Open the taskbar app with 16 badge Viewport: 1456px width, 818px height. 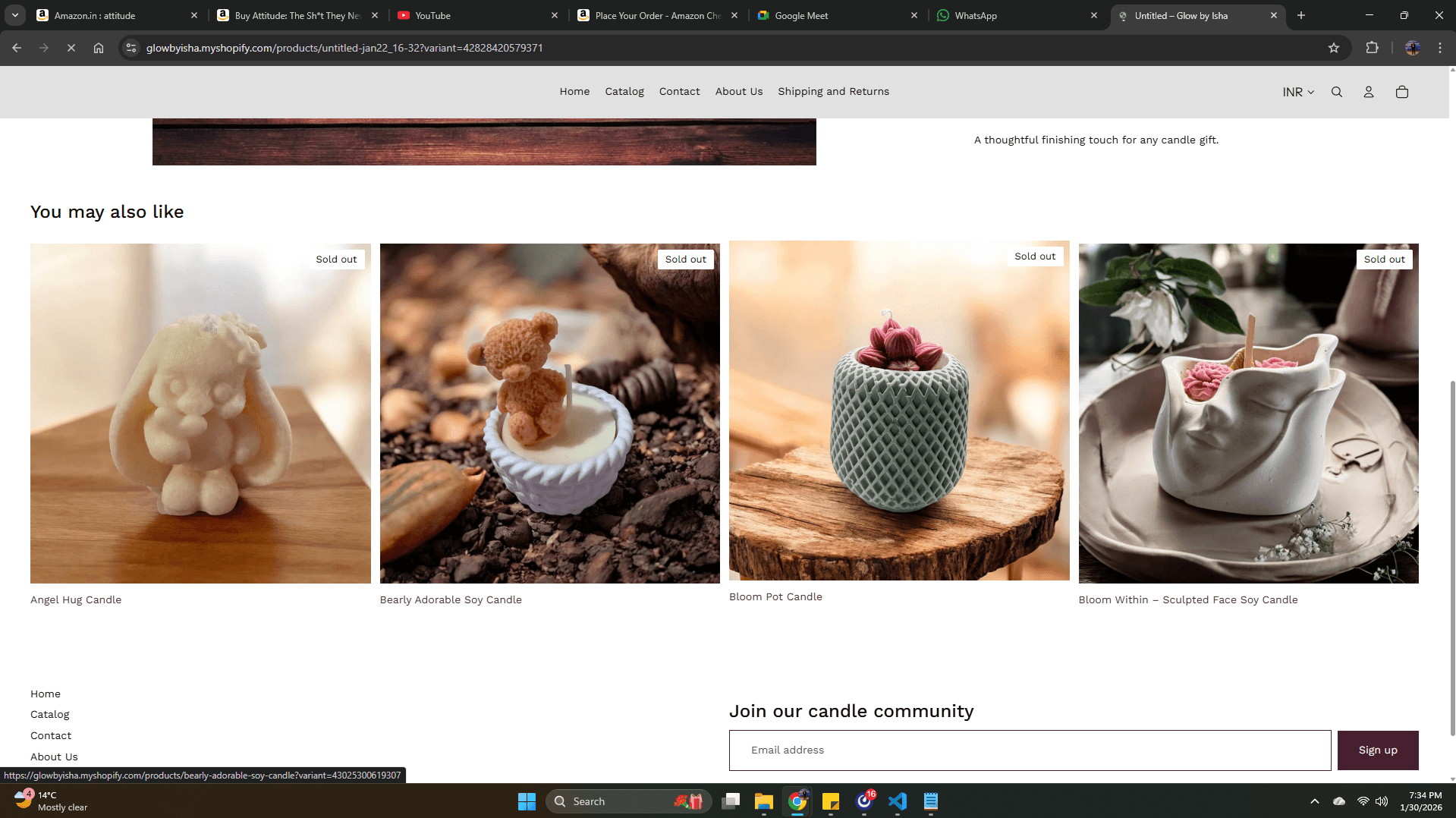point(864,801)
